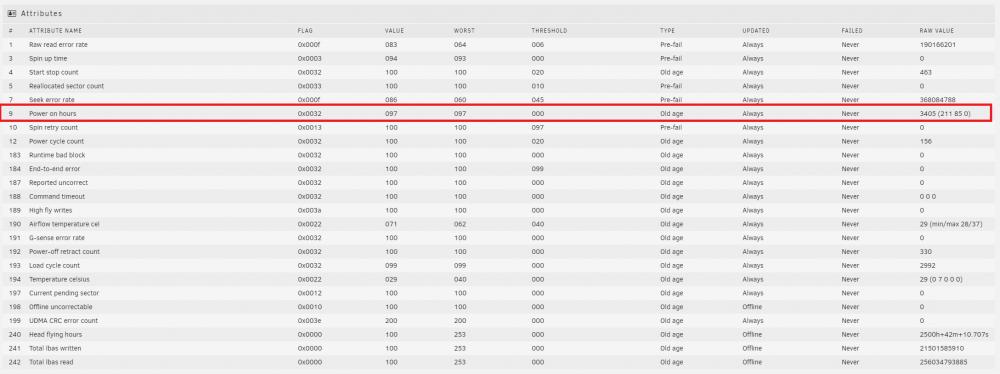
Task: Click Offline in Offline uncorrectable row
Action: coord(752,306)
